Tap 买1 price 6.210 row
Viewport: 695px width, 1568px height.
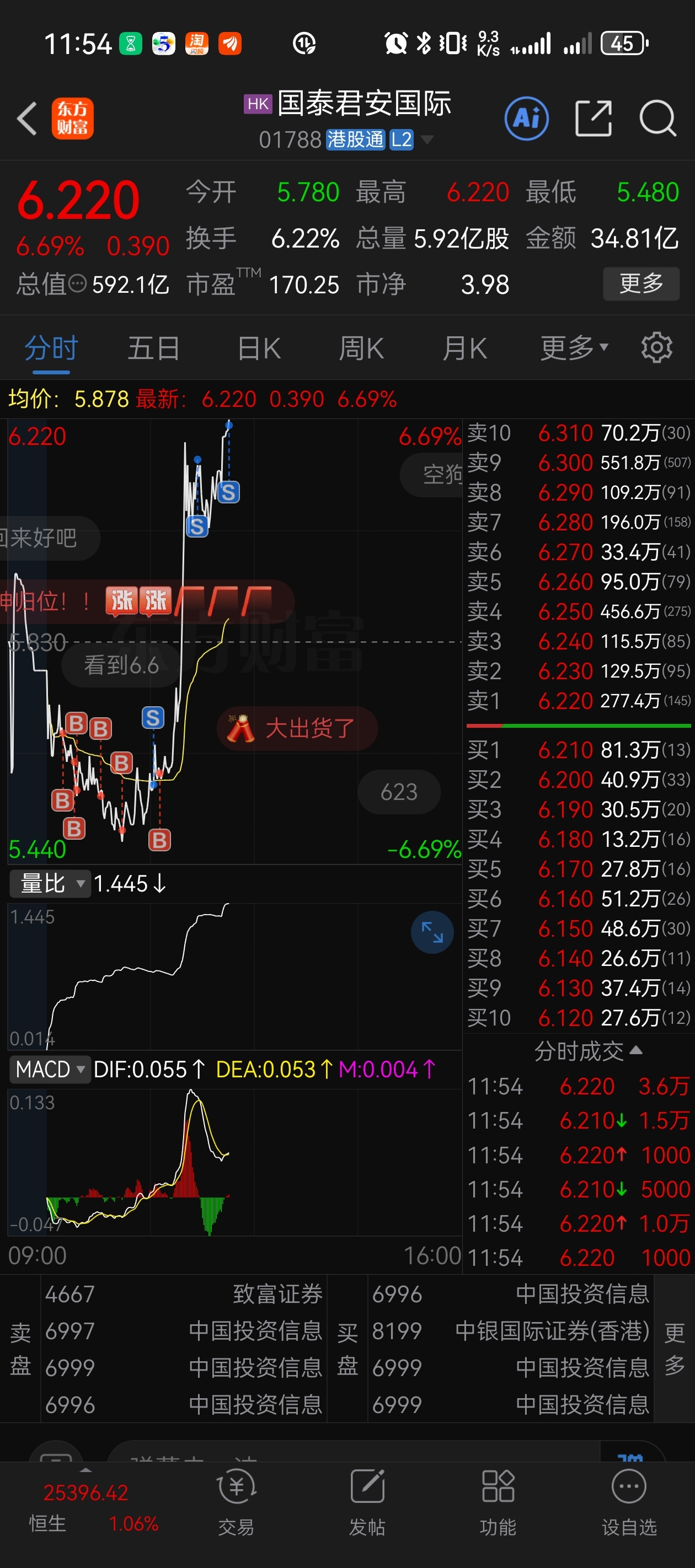[579, 750]
